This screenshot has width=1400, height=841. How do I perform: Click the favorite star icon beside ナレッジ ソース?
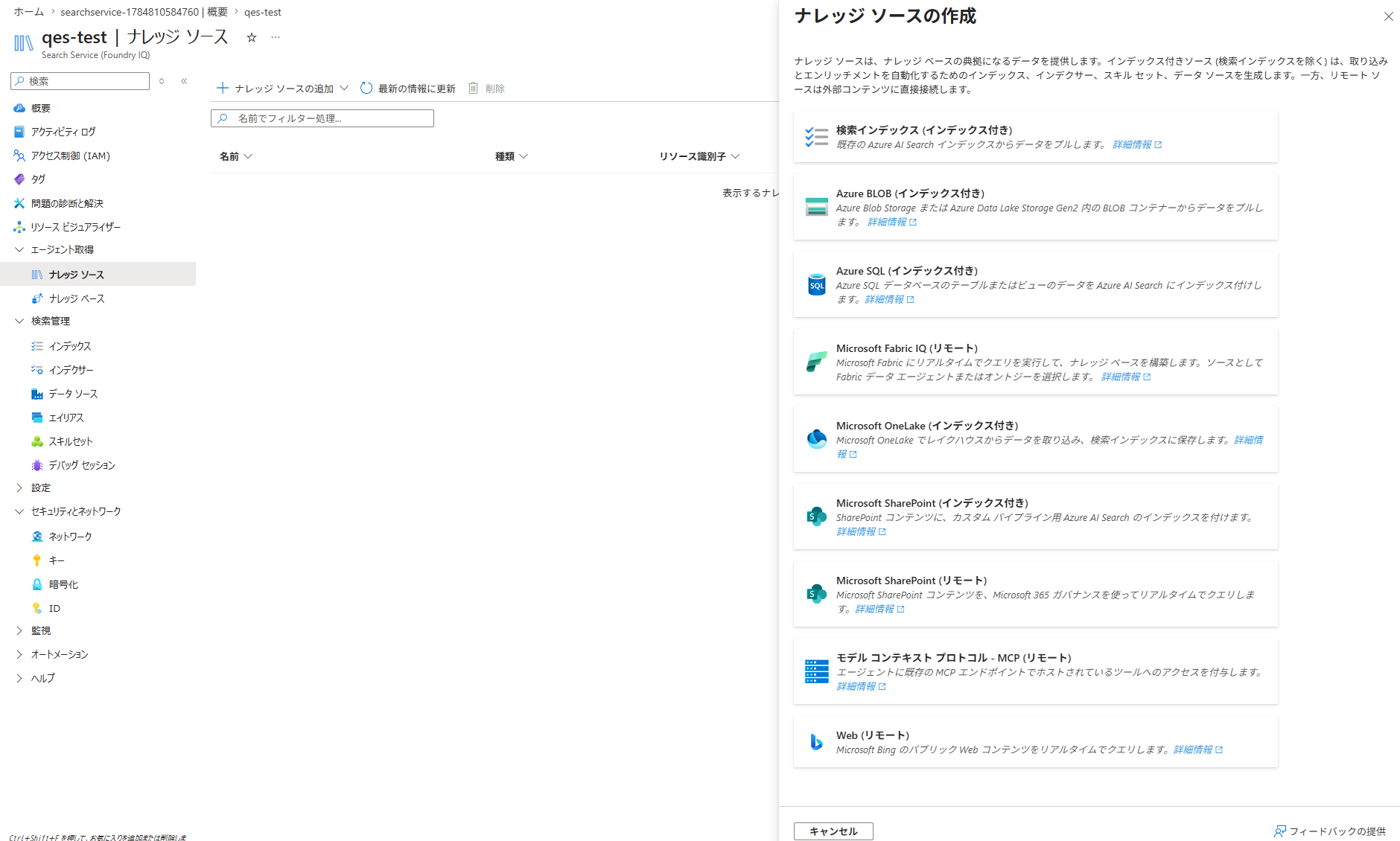252,37
